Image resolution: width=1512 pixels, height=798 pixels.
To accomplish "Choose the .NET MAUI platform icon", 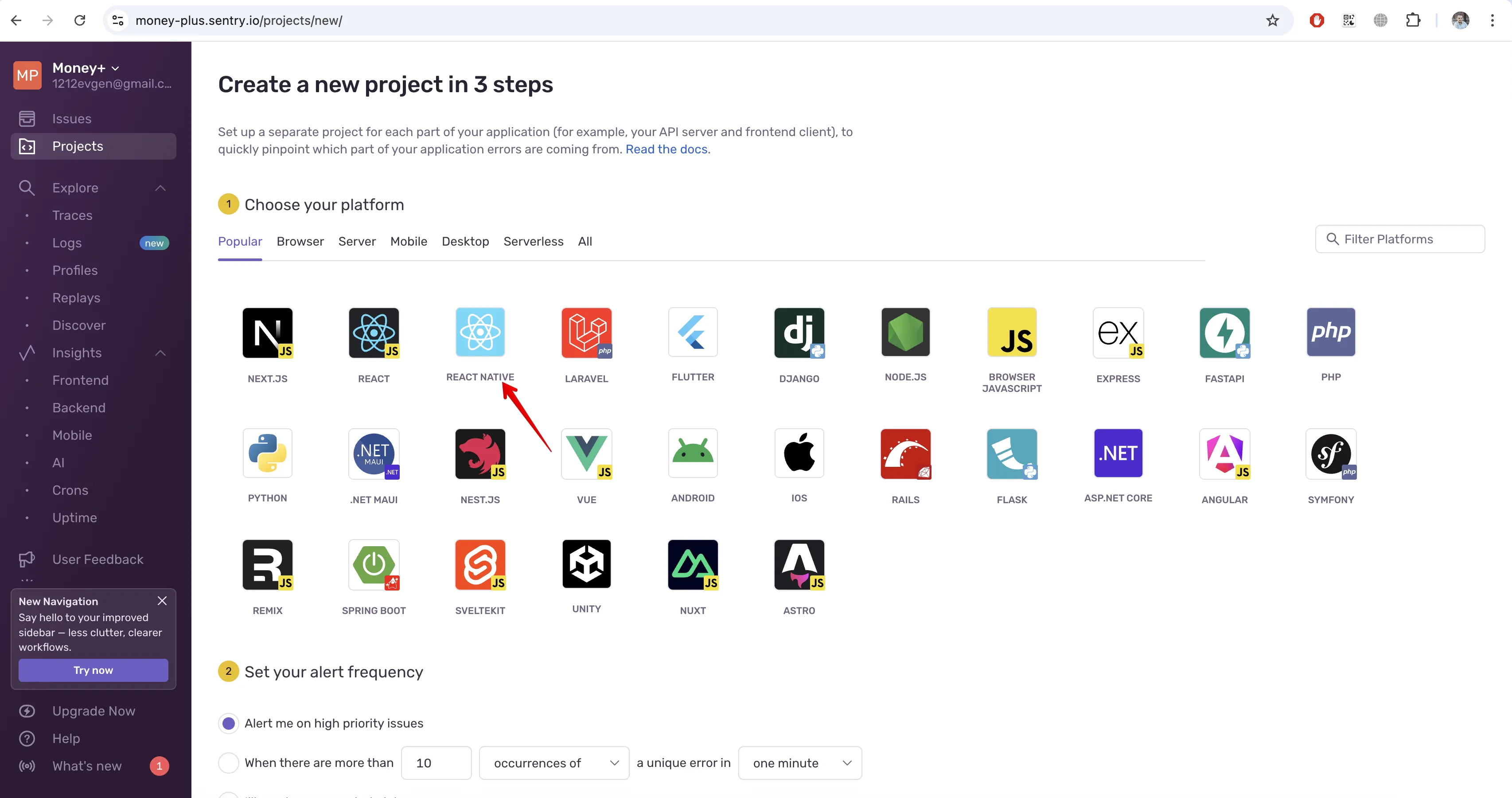I will point(374,454).
